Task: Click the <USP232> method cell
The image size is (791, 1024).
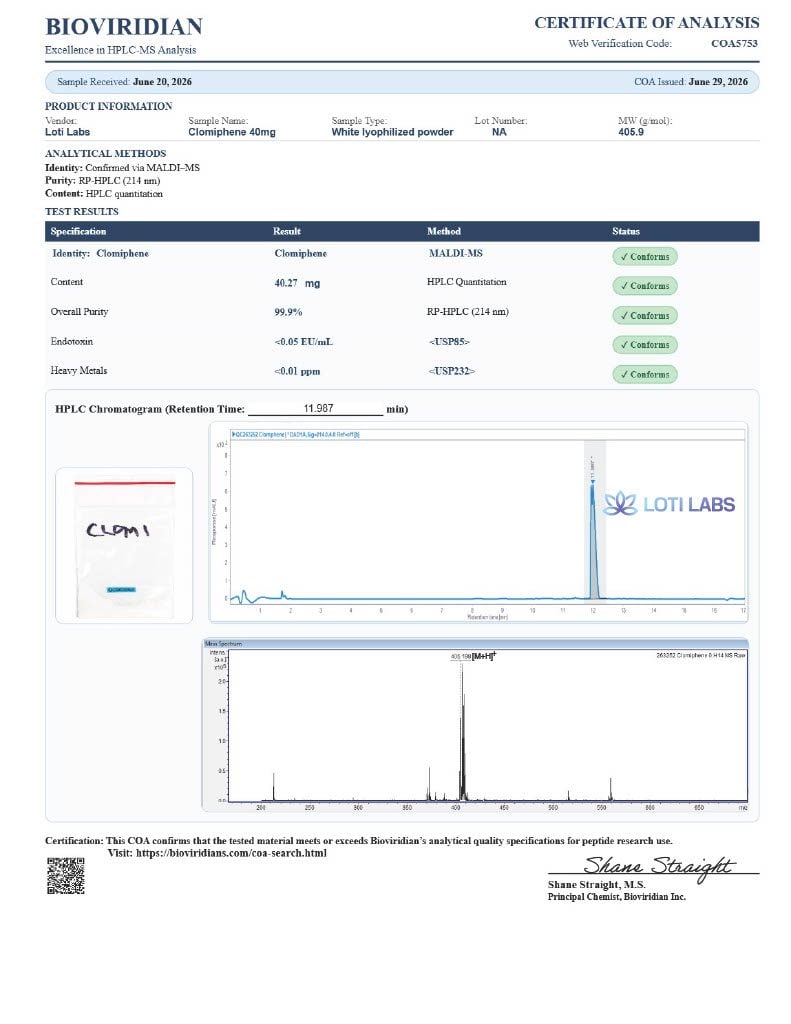Action: [451, 371]
